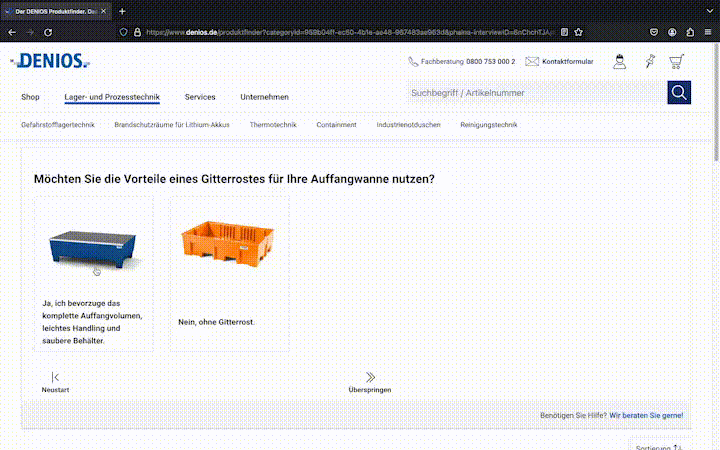Image resolution: width=720 pixels, height=450 pixels.
Task: Open the user account icon
Action: 619,62
